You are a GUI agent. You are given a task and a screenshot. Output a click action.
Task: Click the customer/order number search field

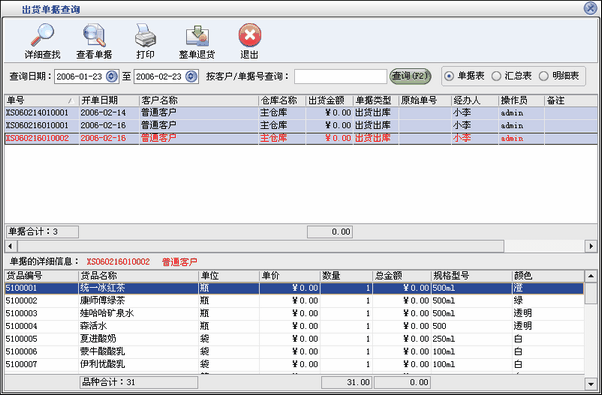341,76
